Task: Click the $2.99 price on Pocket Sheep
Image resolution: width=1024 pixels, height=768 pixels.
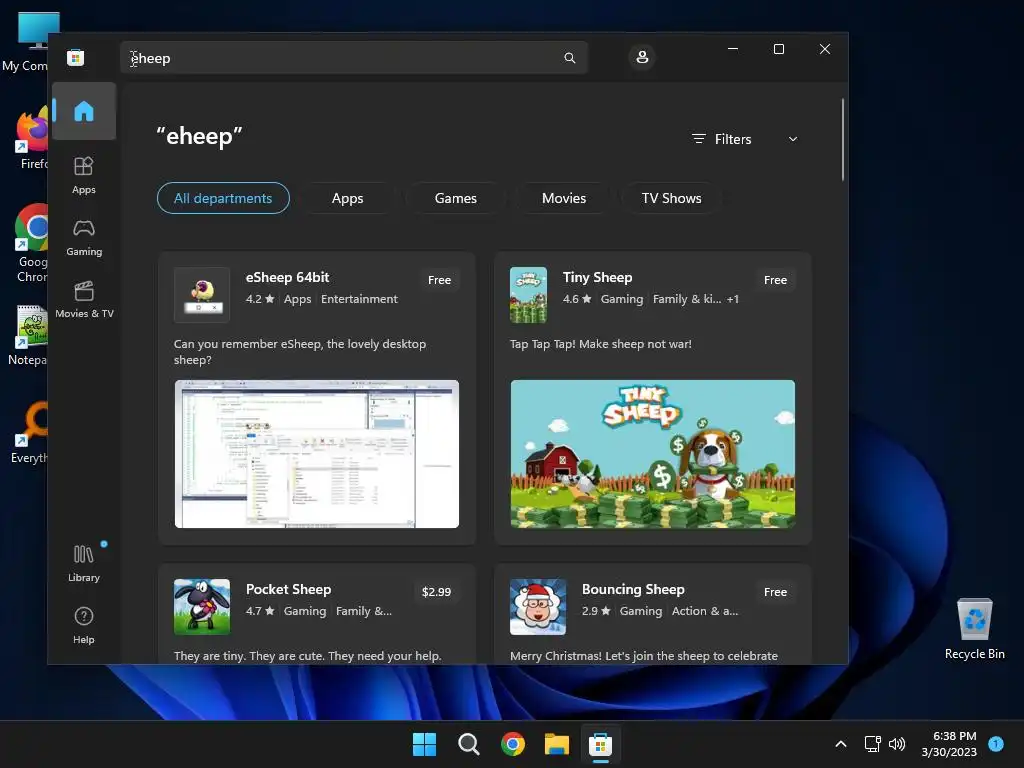Action: pos(436,592)
